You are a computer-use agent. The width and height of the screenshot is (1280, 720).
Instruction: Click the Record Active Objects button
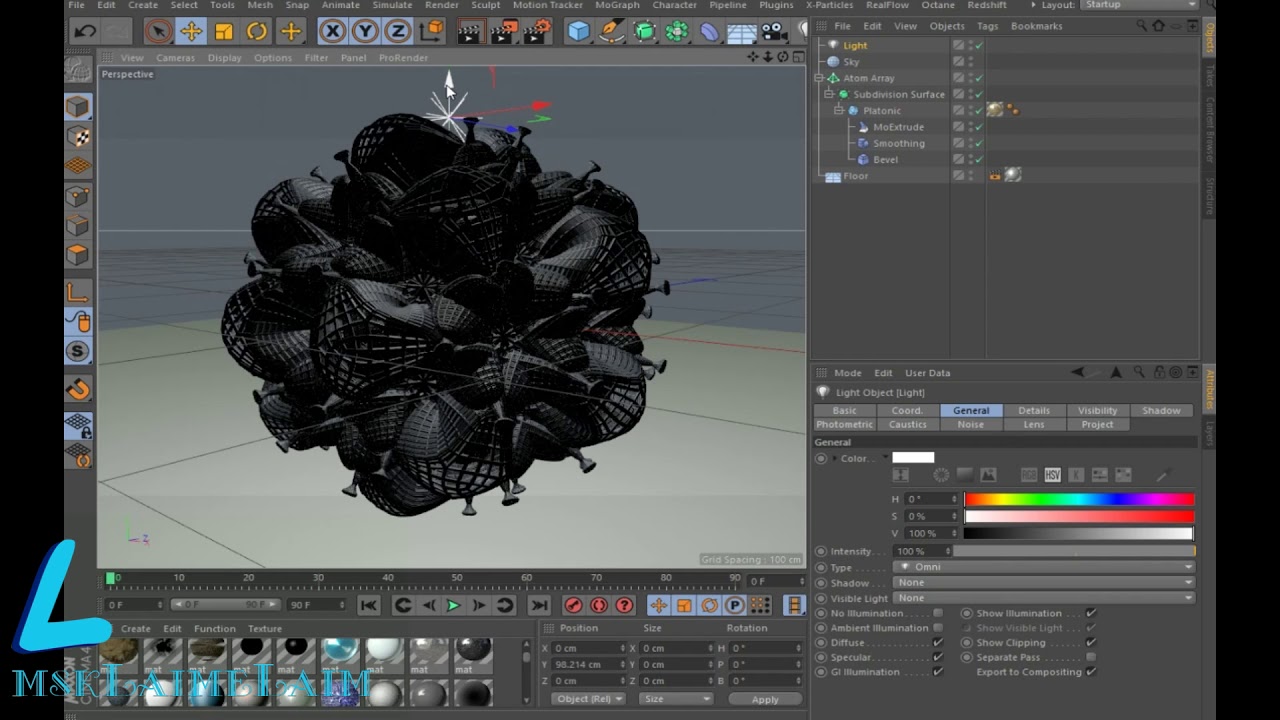pos(573,605)
